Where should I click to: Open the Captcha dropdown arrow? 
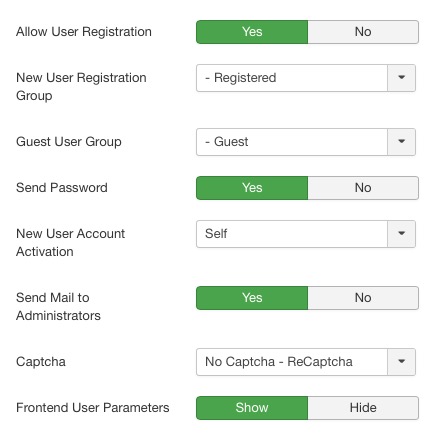[401, 362]
